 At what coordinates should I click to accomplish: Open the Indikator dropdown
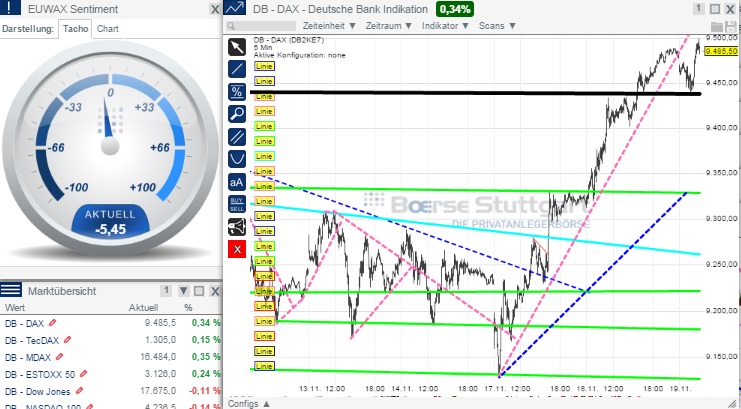tap(445, 26)
